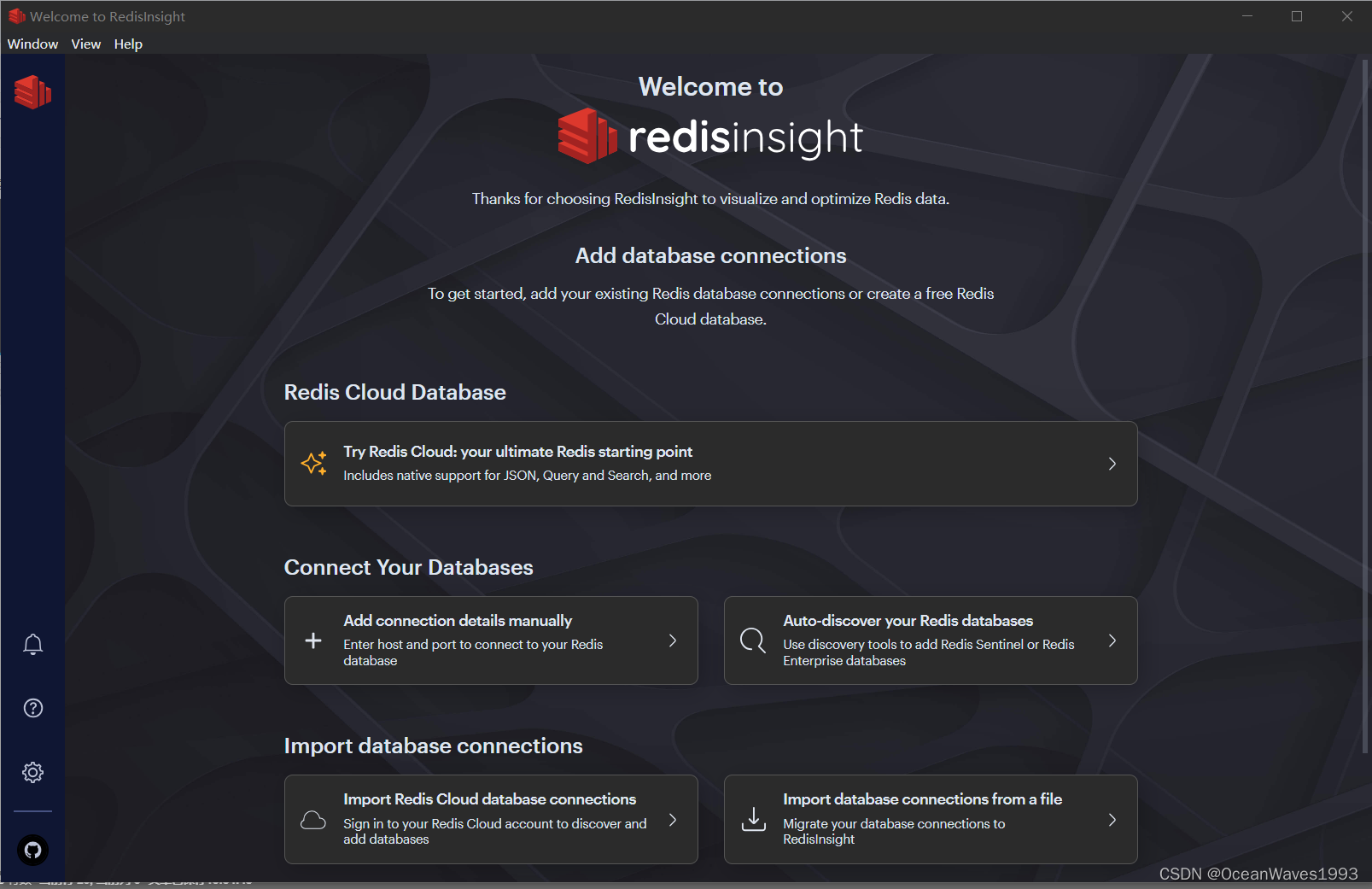
Task: Click the plus icon for manual connection
Action: pyautogui.click(x=313, y=640)
